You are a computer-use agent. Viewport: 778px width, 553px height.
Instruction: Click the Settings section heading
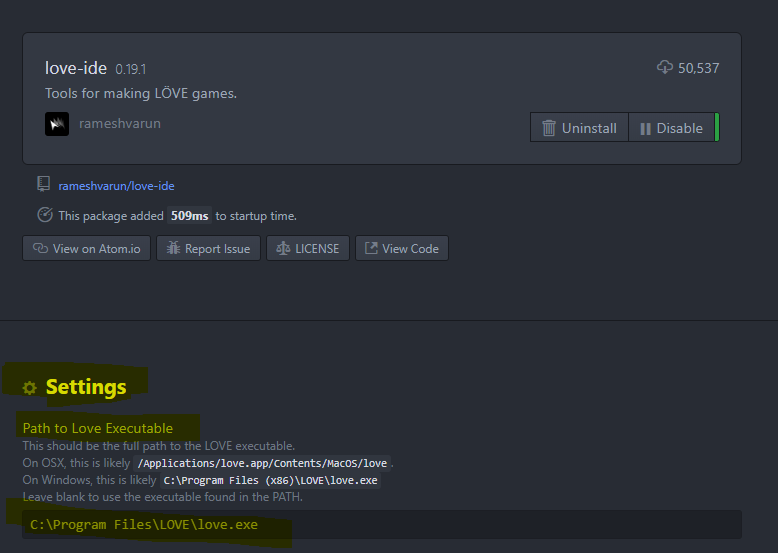(x=86, y=387)
